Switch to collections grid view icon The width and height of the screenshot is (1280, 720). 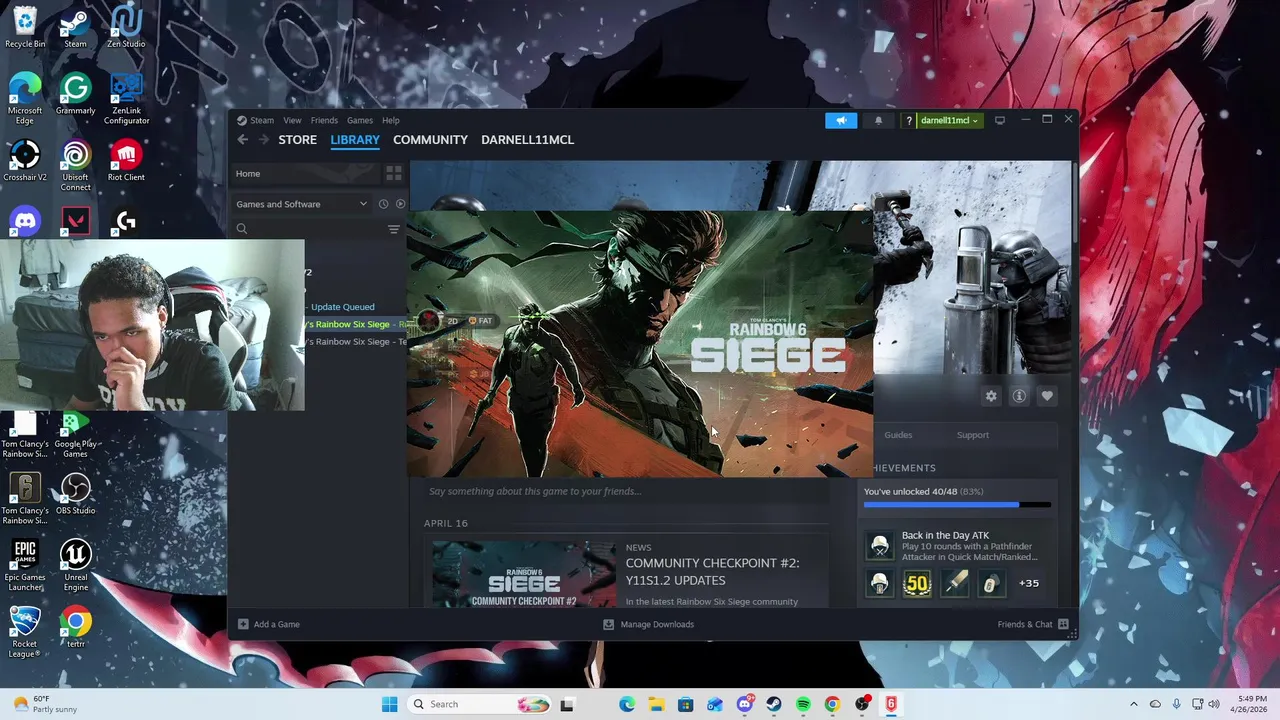coord(394,174)
